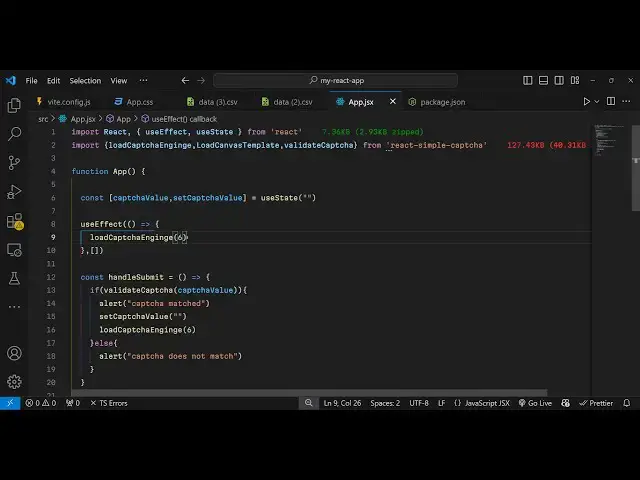Click the vertical editor scrollbar
Viewport: 640px width, 480px height.
coord(636,168)
